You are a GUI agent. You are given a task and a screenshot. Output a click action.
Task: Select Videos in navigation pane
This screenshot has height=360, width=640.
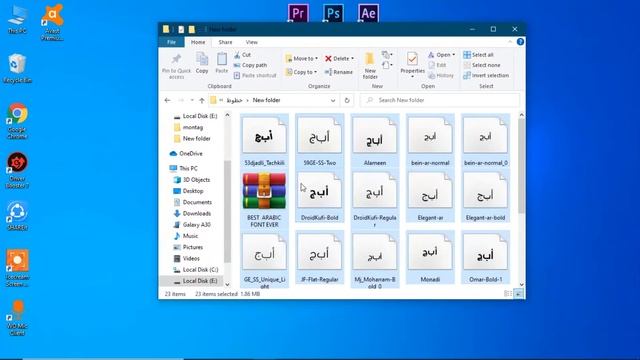[x=187, y=258]
